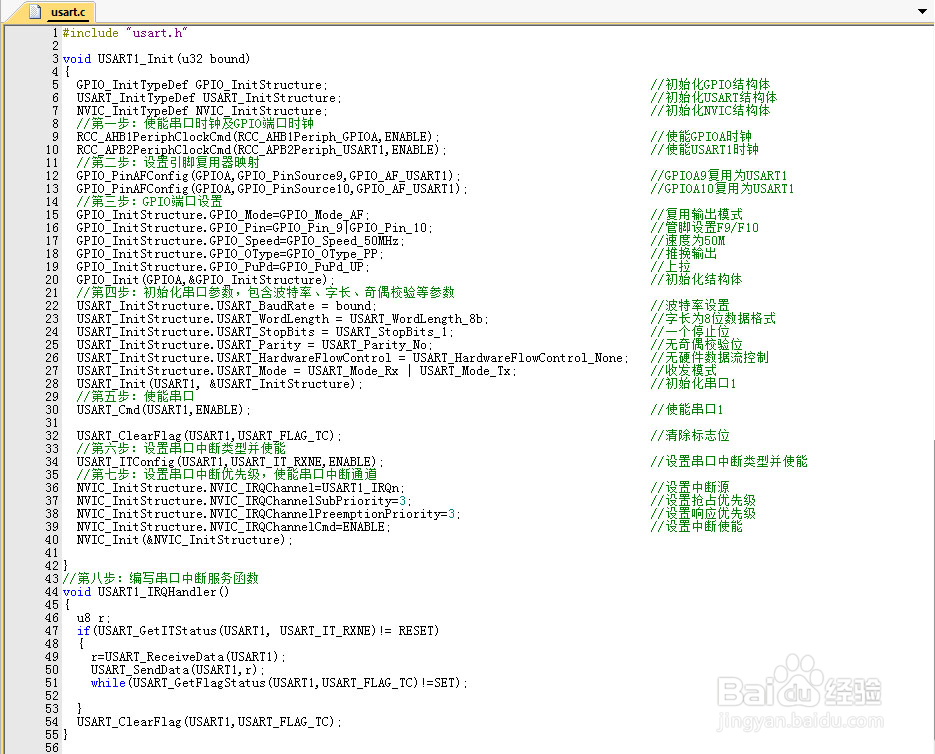Click the include "usart.h" line

[125, 33]
